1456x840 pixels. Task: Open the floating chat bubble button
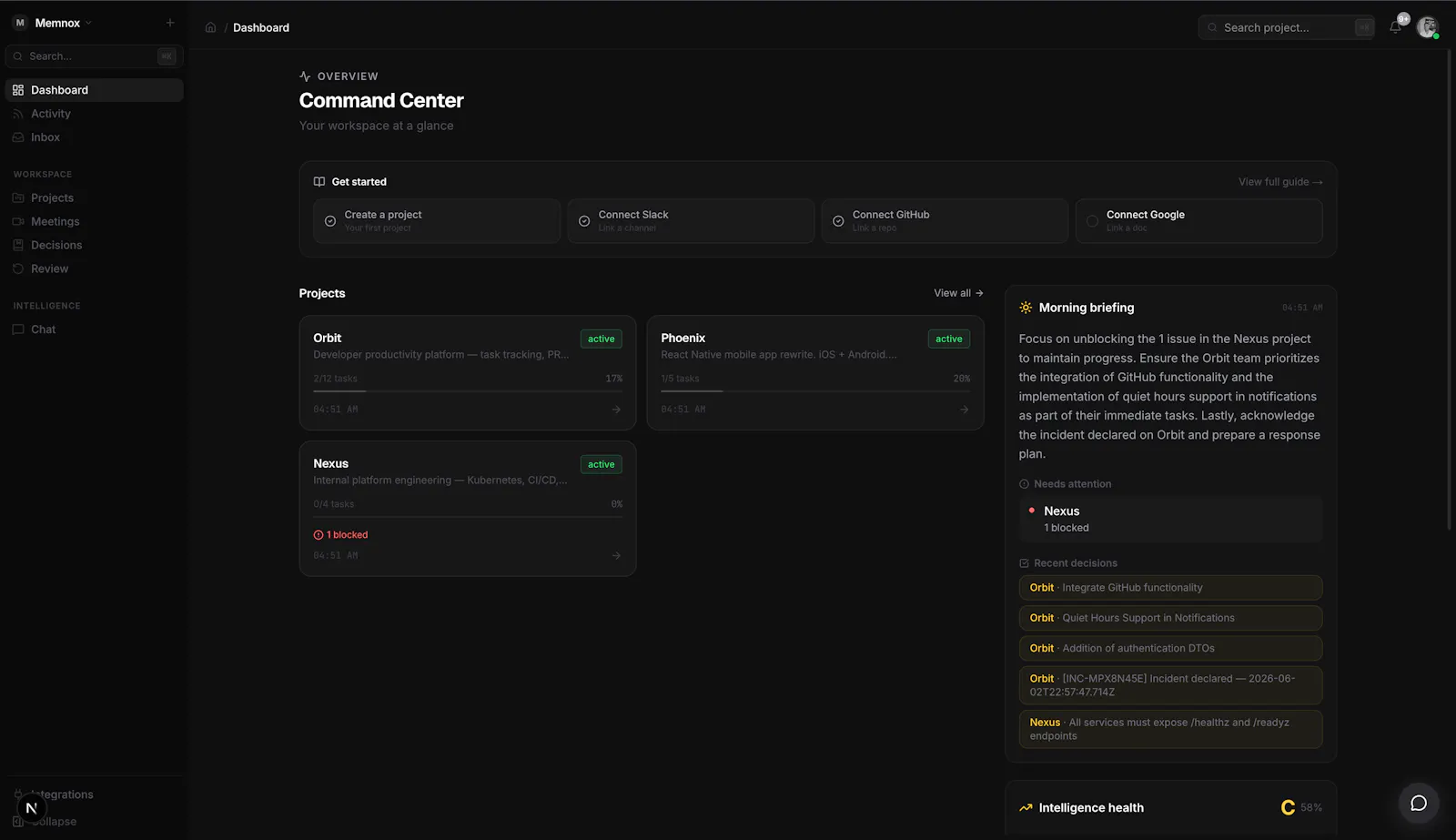pos(1419,803)
